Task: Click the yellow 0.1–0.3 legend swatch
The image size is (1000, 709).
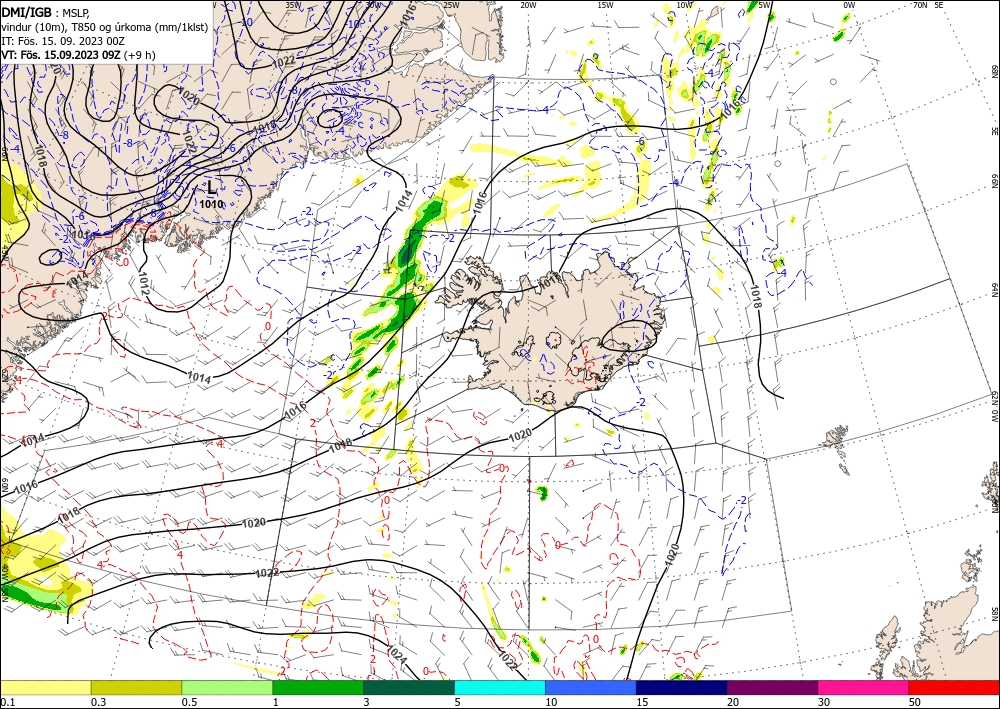Action: tap(45, 687)
